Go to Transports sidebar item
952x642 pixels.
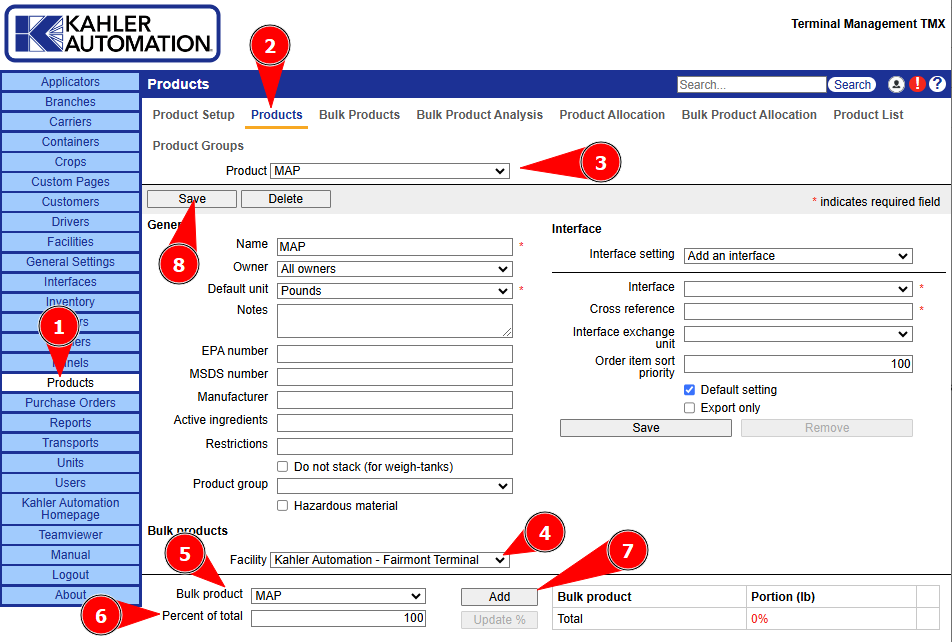70,443
